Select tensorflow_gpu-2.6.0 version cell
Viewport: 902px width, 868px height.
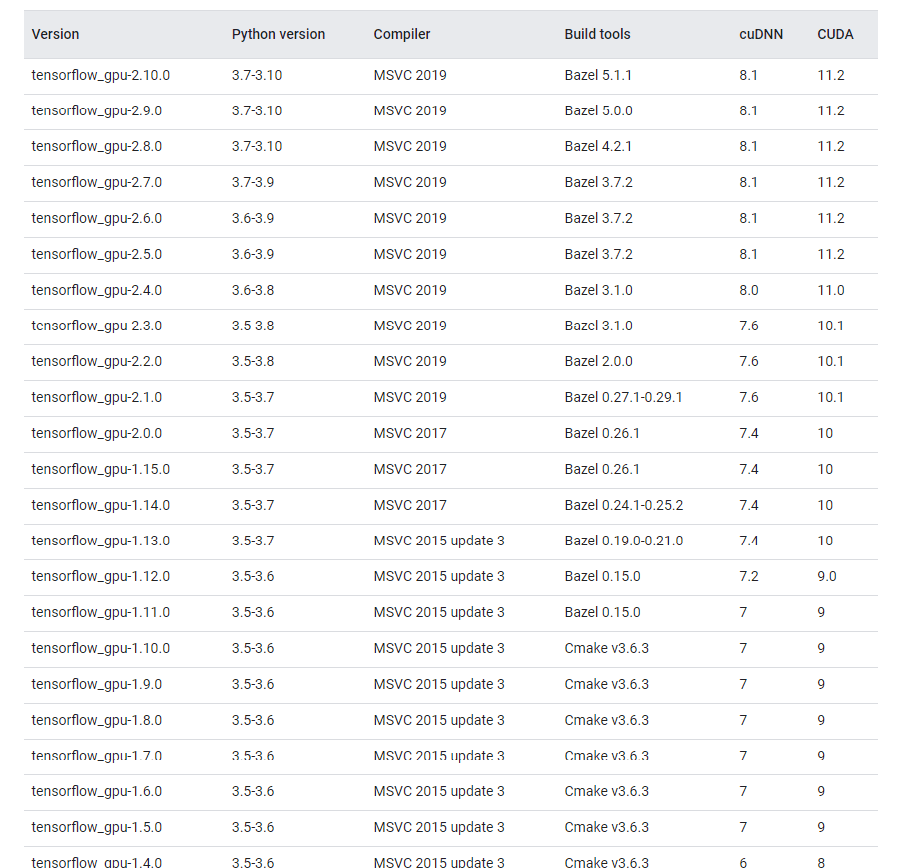click(x=97, y=219)
